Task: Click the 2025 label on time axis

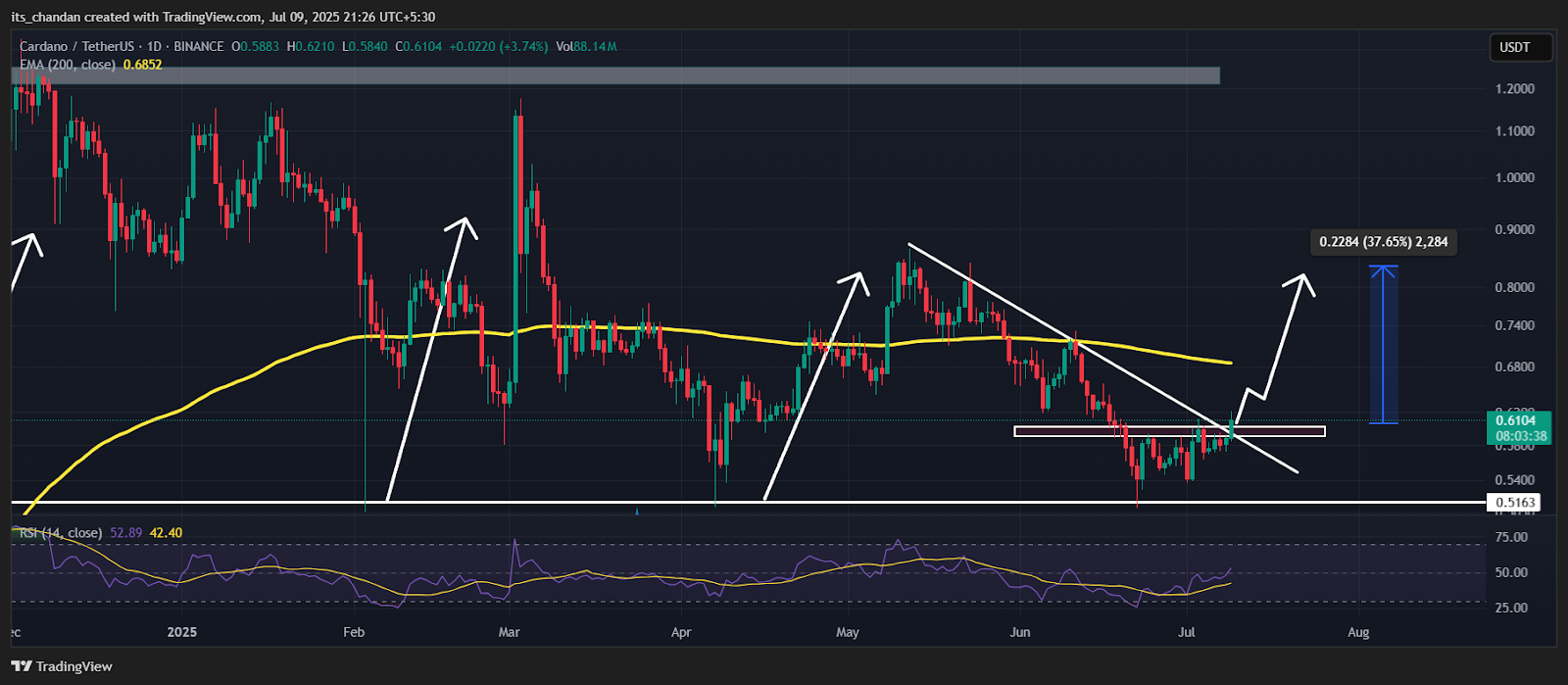Action: 182,632
